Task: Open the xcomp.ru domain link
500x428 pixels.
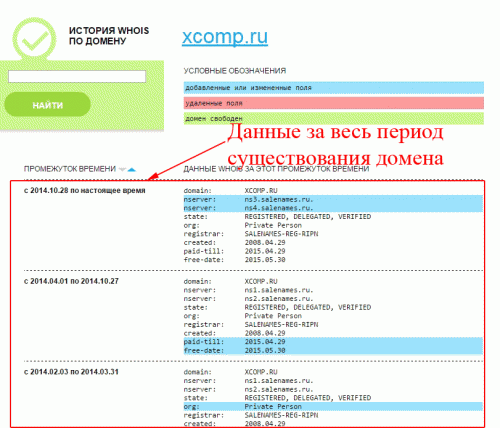Action: click(225, 36)
